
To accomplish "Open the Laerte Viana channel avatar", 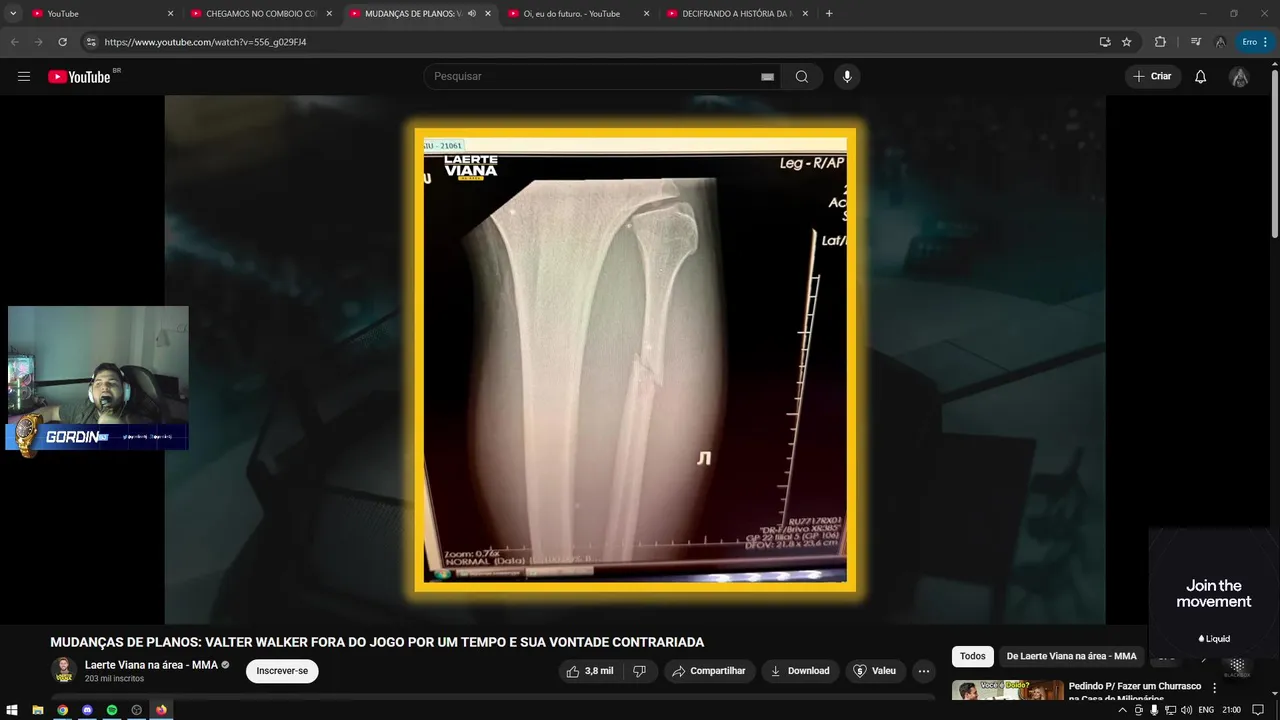I will 64,670.
